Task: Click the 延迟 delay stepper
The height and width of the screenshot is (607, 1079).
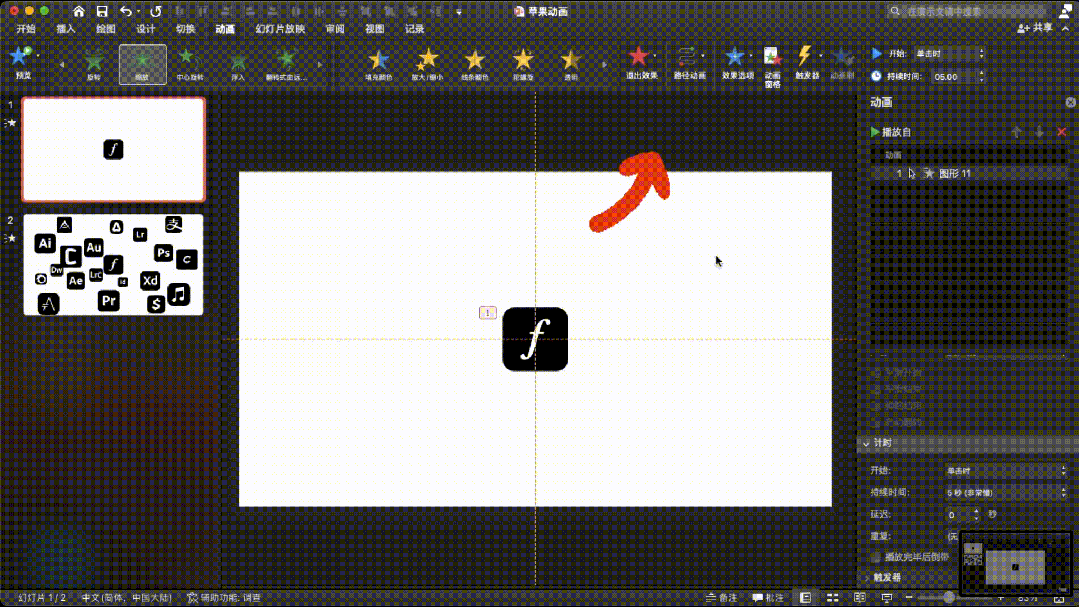Action: [976, 515]
